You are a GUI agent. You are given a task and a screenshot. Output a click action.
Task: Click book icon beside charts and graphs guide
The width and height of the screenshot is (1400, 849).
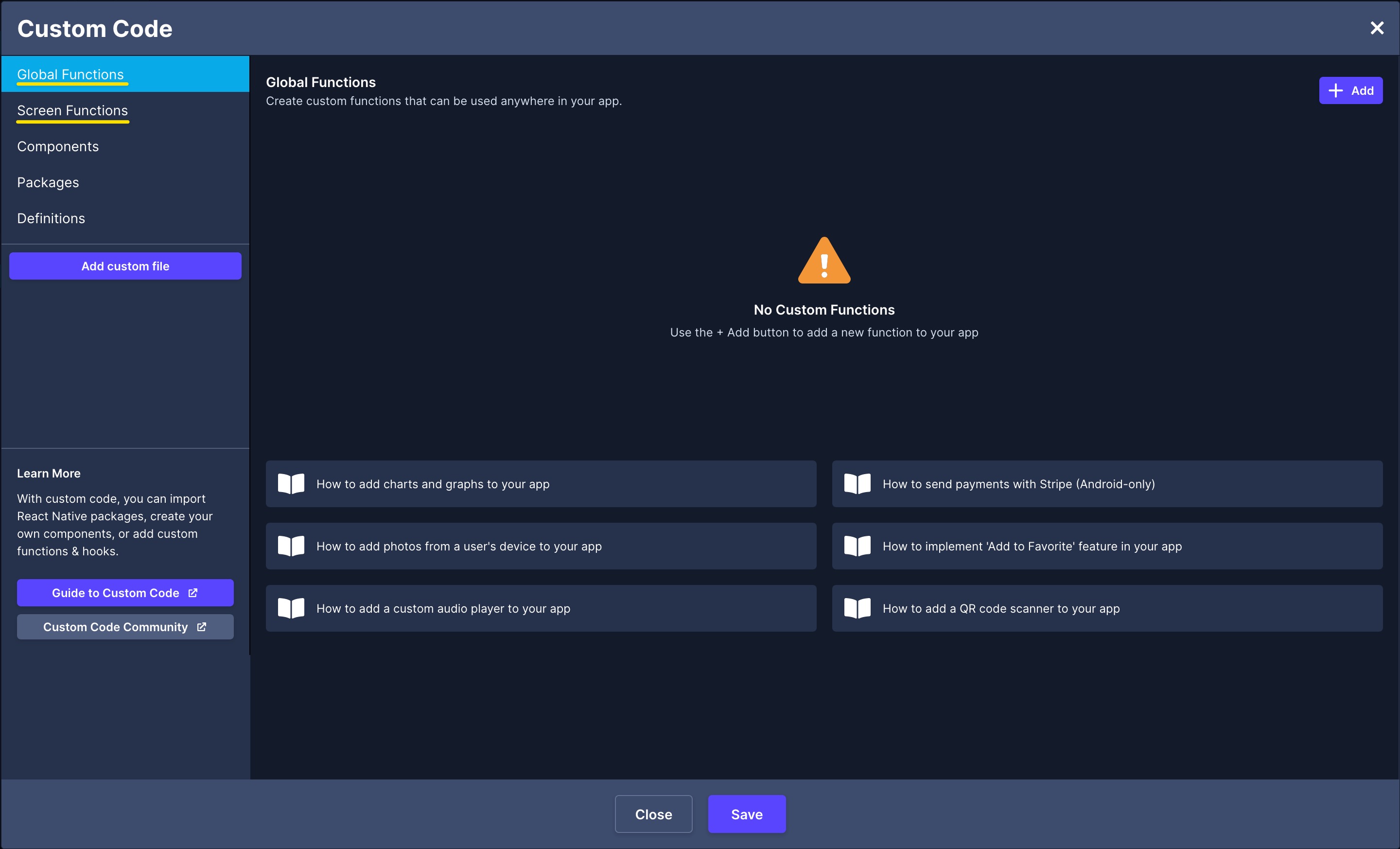point(291,484)
